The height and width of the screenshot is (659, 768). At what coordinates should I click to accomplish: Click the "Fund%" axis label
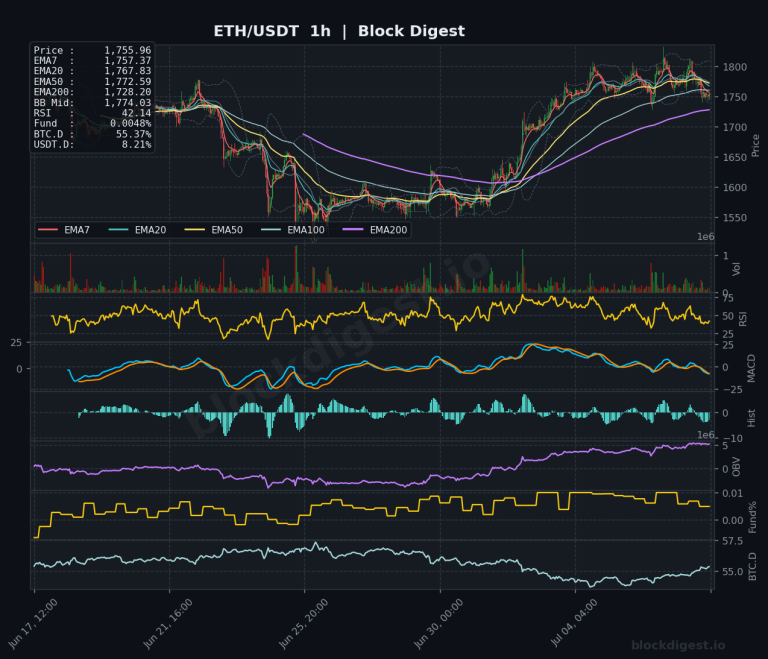(x=752, y=517)
